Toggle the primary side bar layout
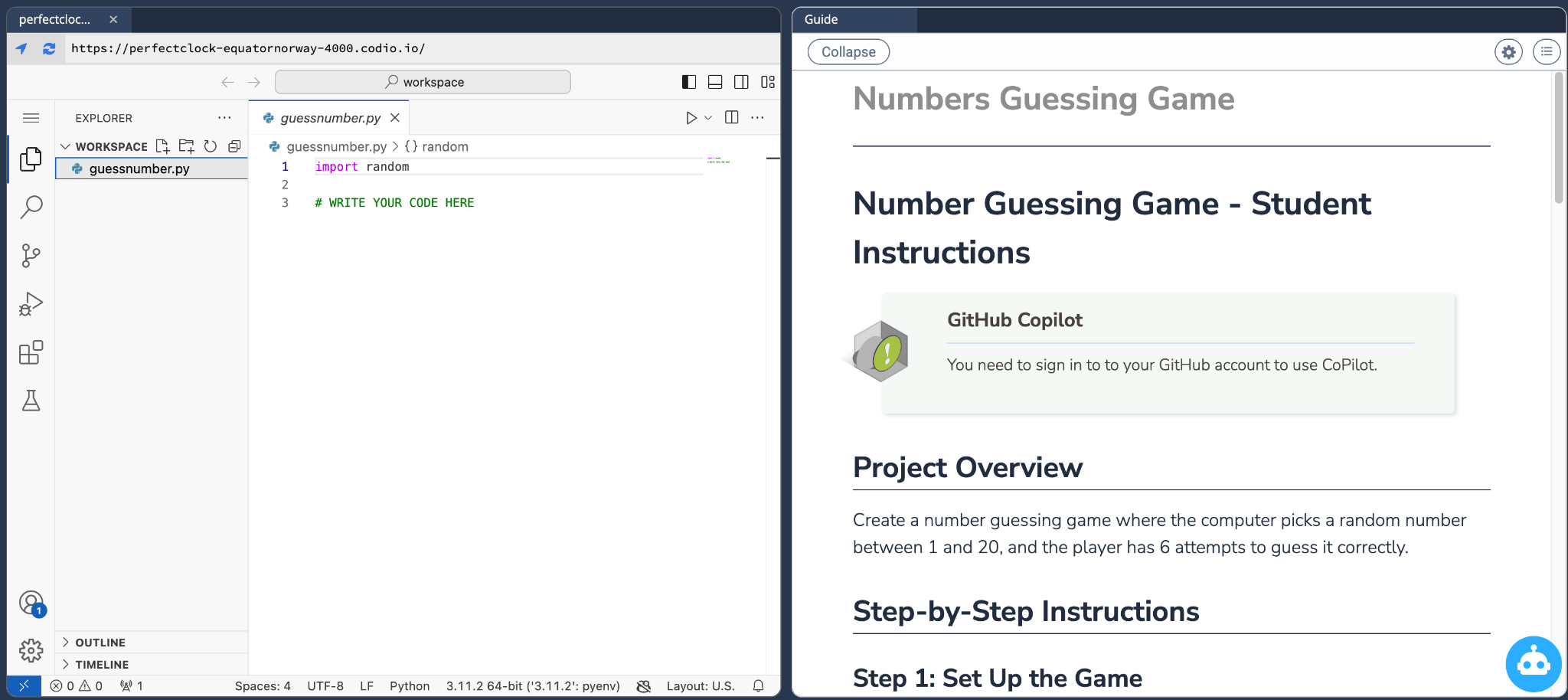This screenshot has width=1568, height=700. click(x=689, y=82)
